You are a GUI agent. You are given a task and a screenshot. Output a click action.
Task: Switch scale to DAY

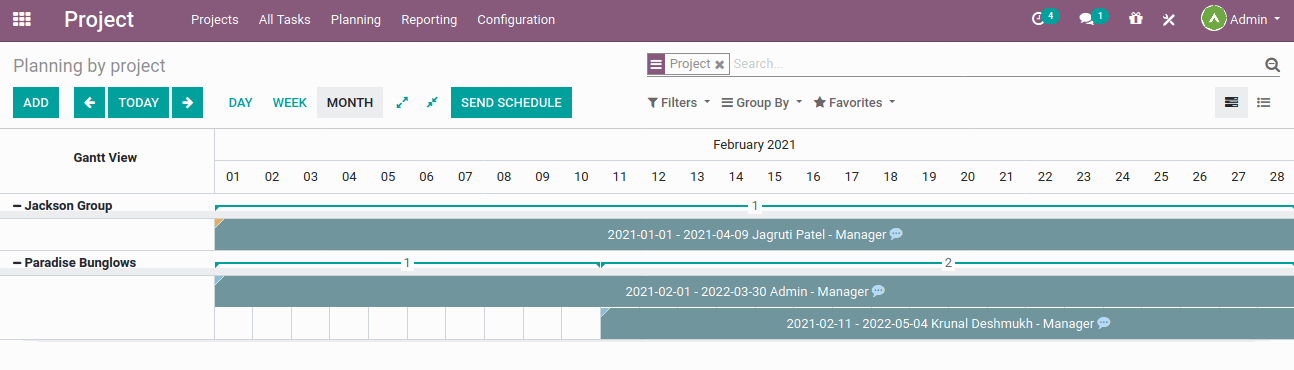tap(241, 102)
